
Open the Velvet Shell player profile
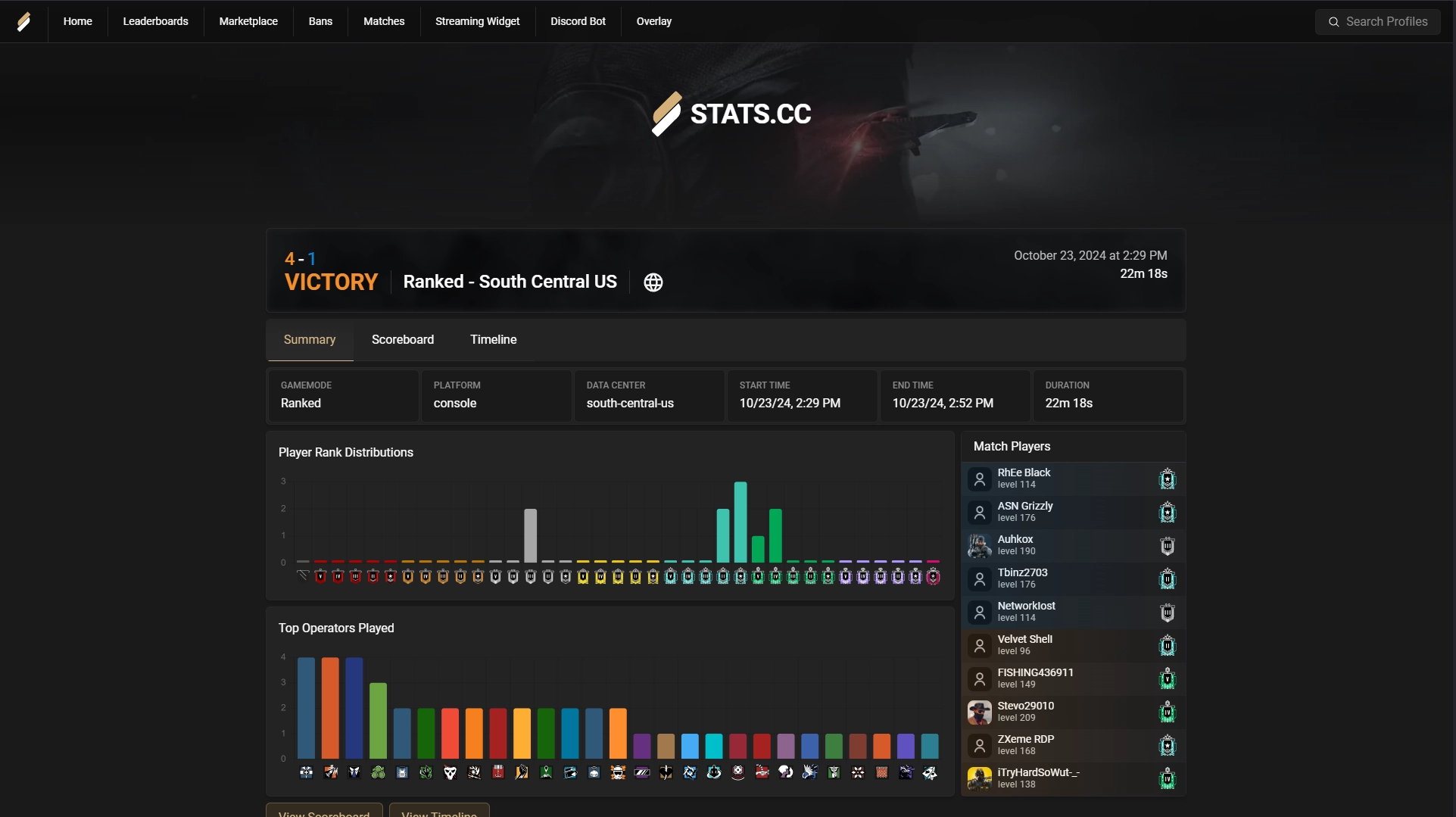click(x=1024, y=640)
